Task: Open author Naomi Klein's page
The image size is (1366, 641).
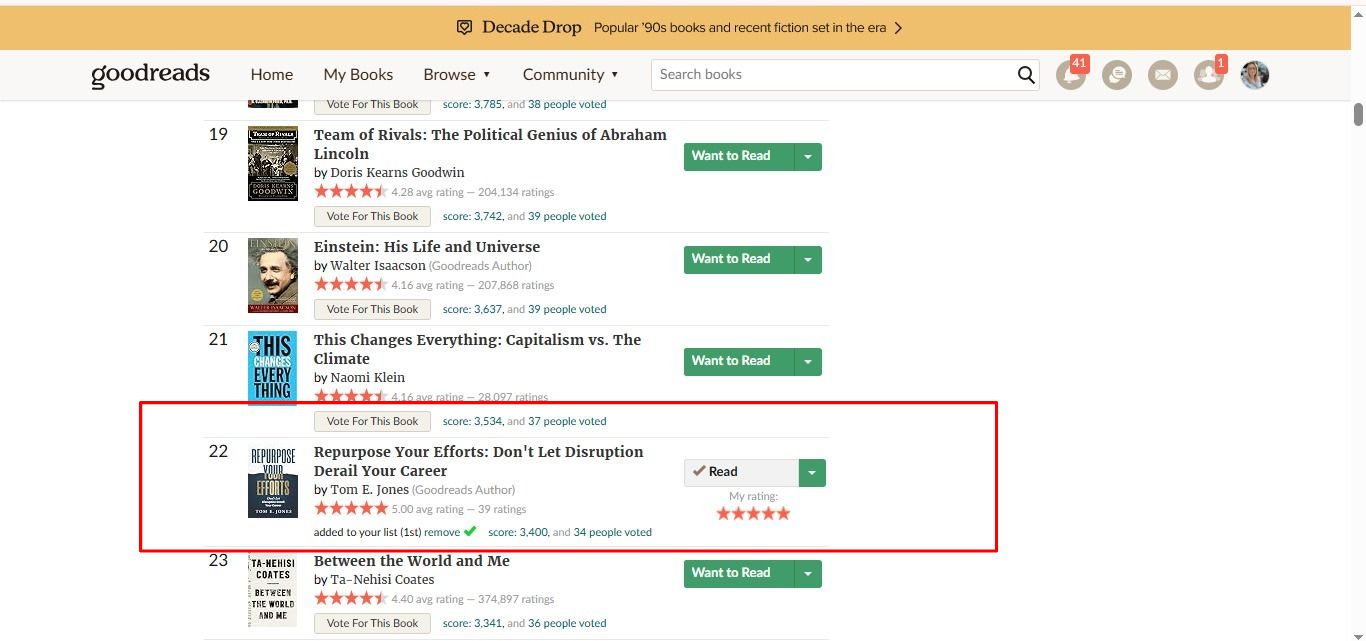Action: point(369,378)
